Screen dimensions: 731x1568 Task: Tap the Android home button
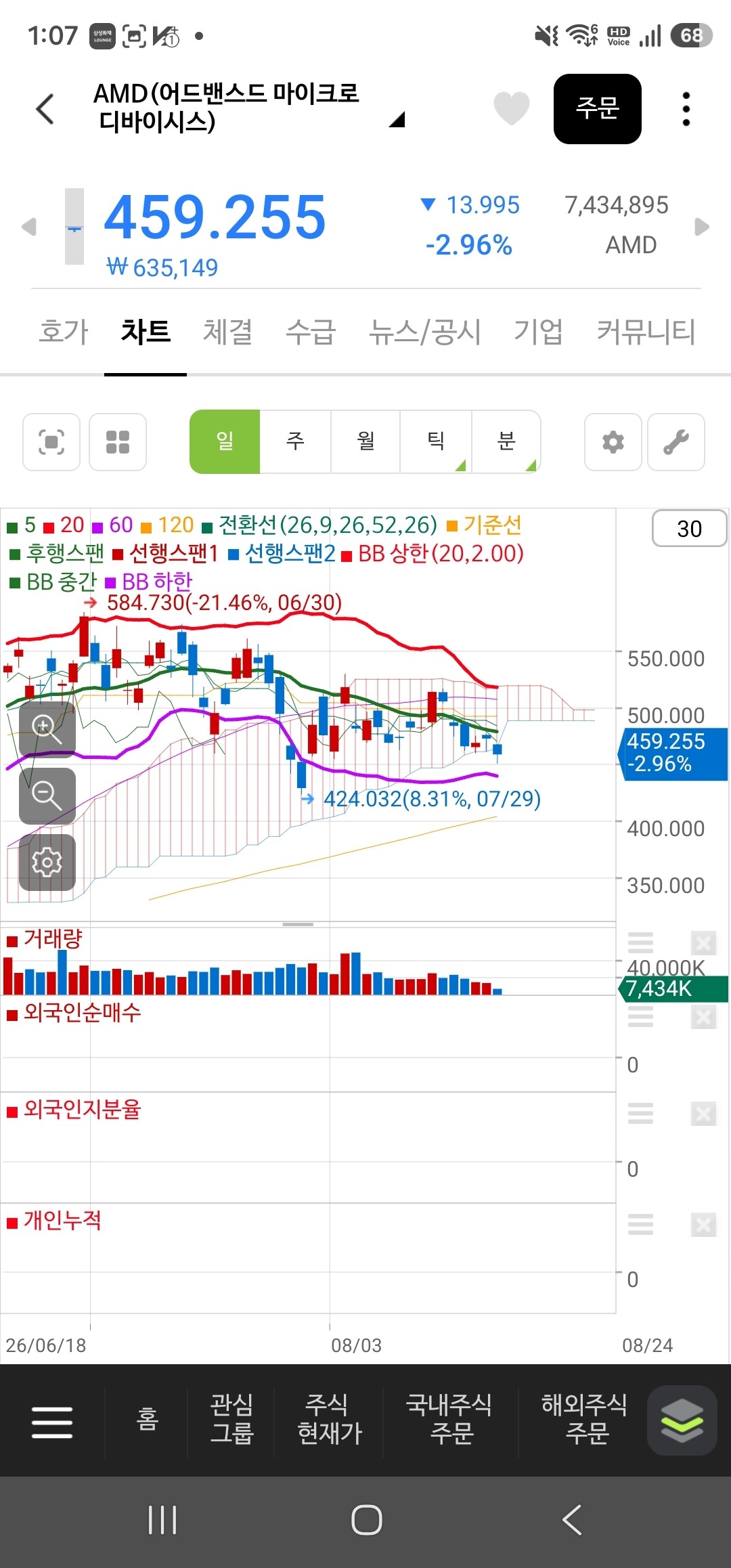(366, 1520)
